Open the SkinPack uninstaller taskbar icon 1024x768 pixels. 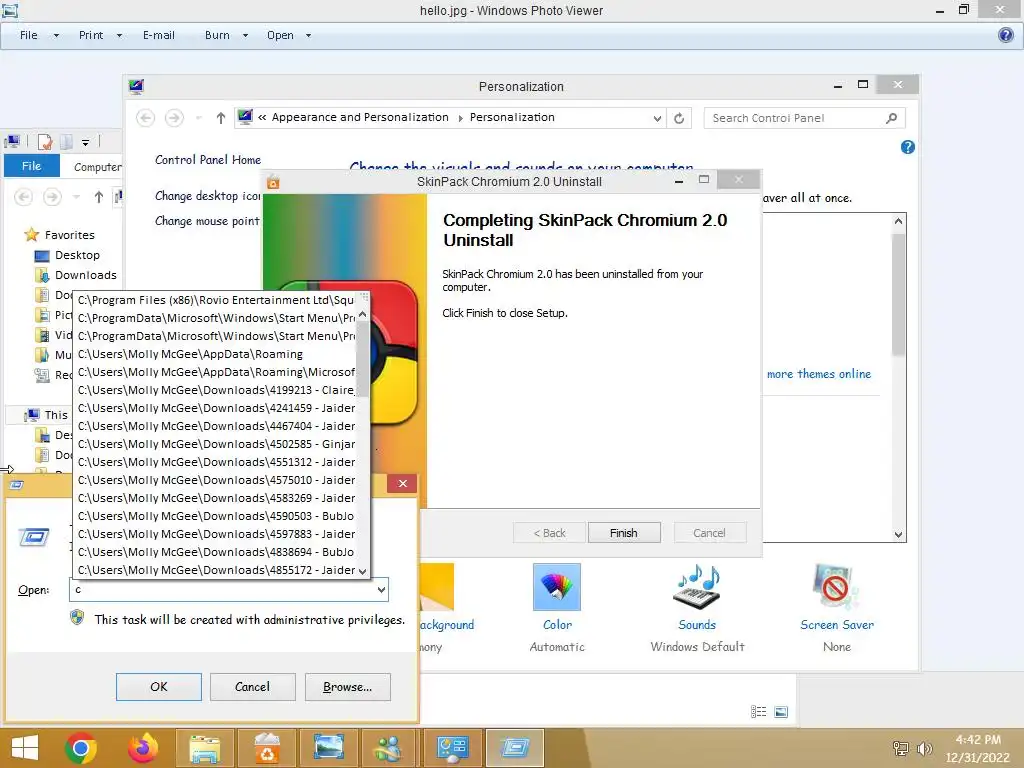tap(266, 748)
